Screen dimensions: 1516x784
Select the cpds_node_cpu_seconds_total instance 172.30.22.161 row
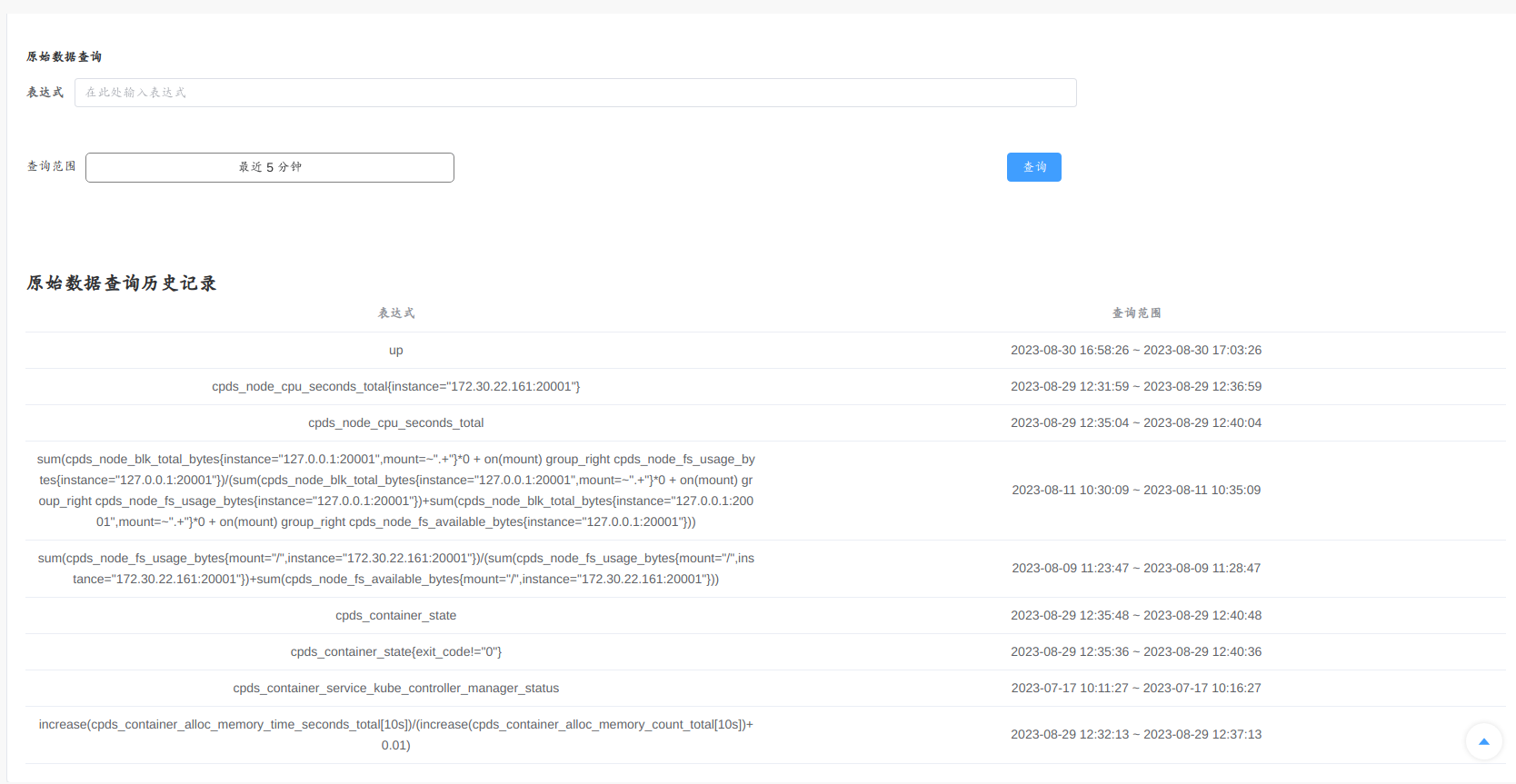(x=395, y=387)
